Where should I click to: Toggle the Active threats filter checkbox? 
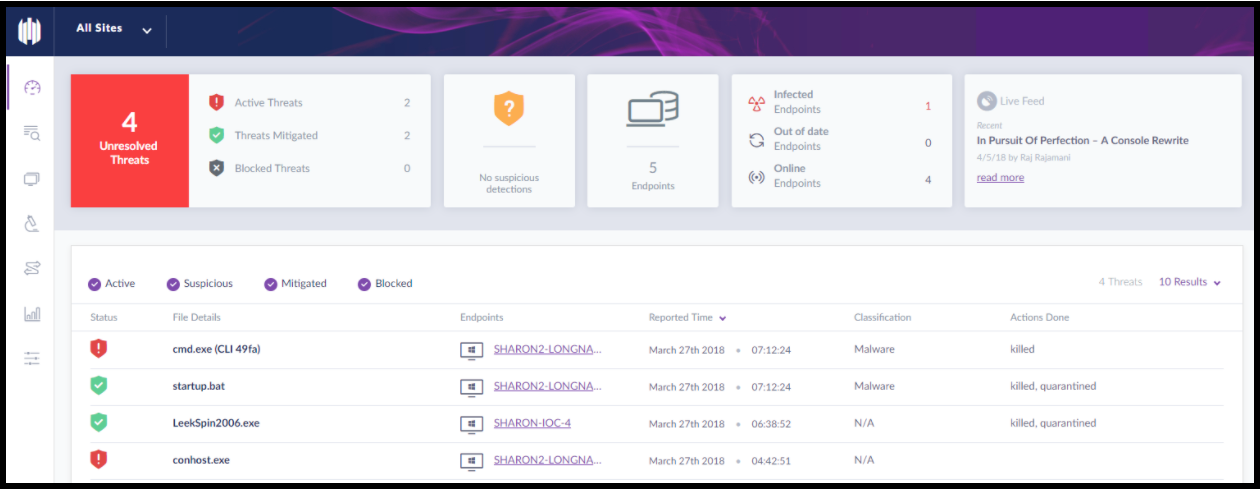coord(95,284)
